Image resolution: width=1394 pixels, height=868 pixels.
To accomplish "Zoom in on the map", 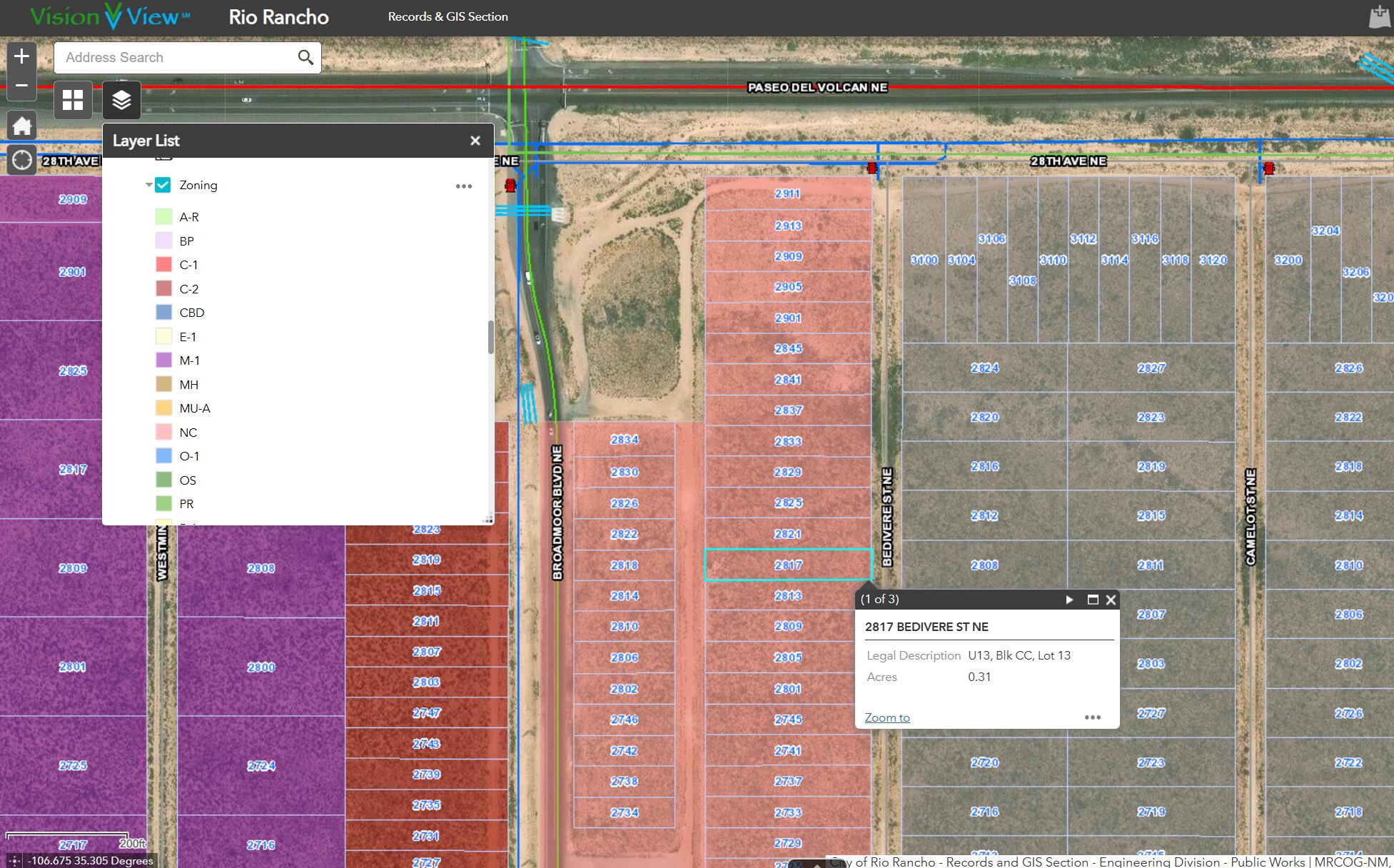I will 21,56.
